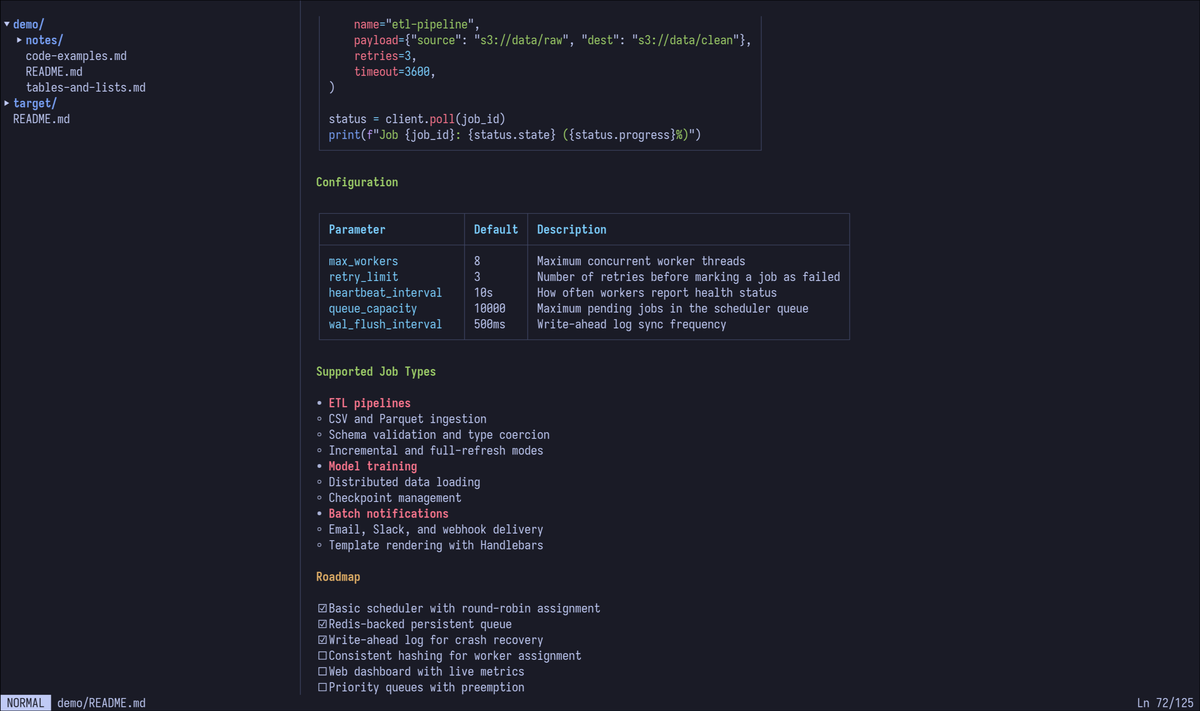
Task: Click the Configuration section heading
Action: tap(357, 182)
